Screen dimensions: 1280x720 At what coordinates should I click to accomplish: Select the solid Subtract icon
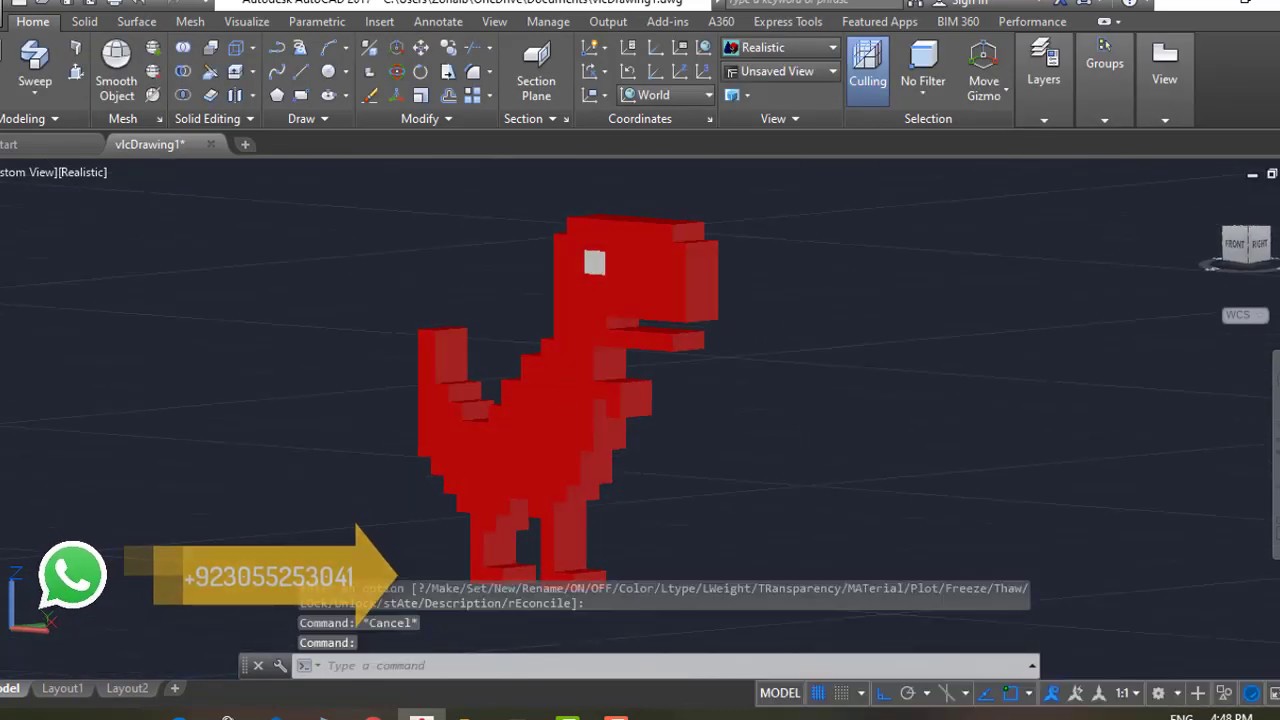(183, 71)
